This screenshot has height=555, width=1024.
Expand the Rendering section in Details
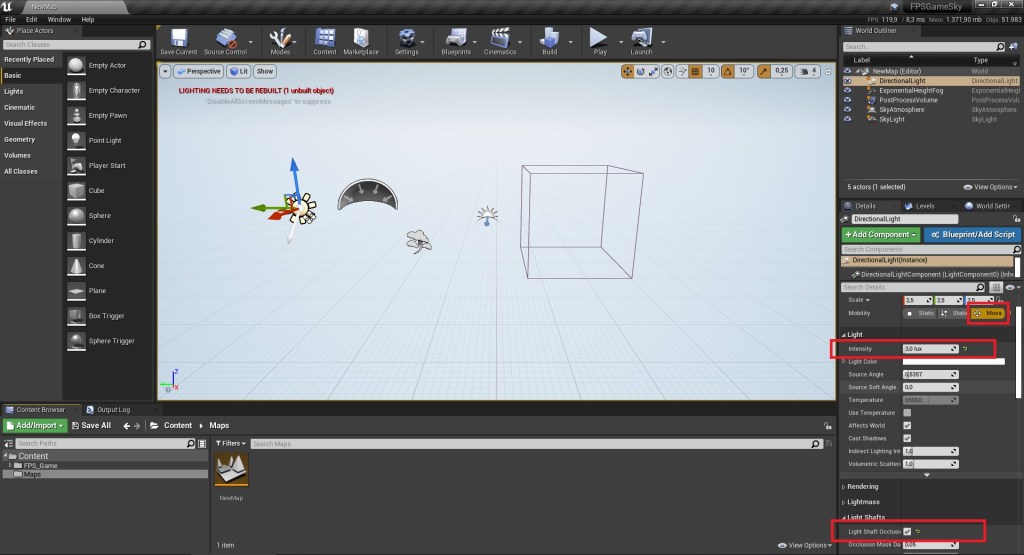coord(863,487)
